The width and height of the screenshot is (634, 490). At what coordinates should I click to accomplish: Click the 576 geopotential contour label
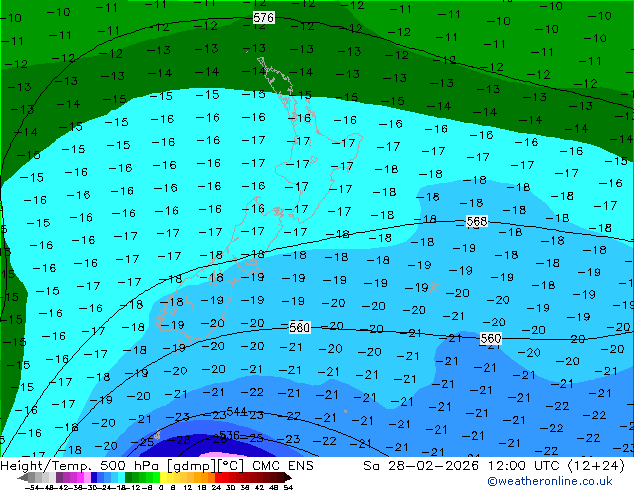(264, 17)
